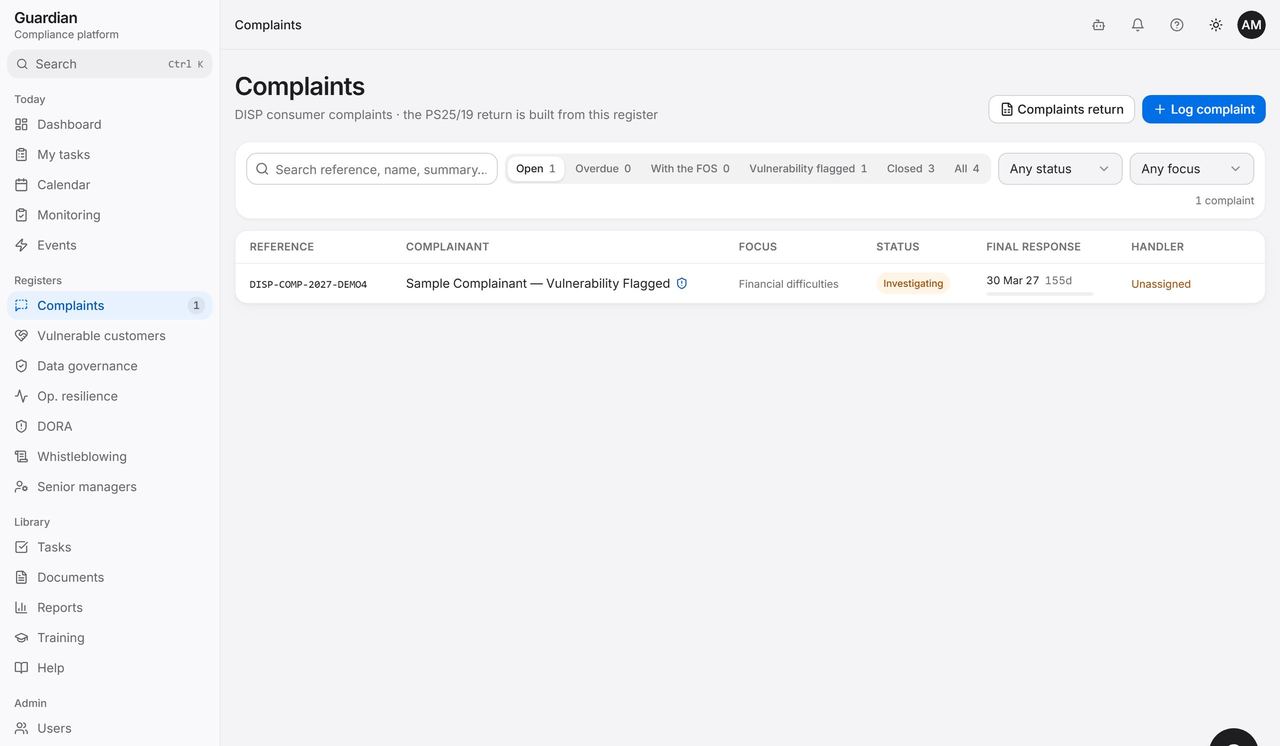The width and height of the screenshot is (1280, 746).
Task: Click the Reports bar chart icon
Action: pos(21,608)
